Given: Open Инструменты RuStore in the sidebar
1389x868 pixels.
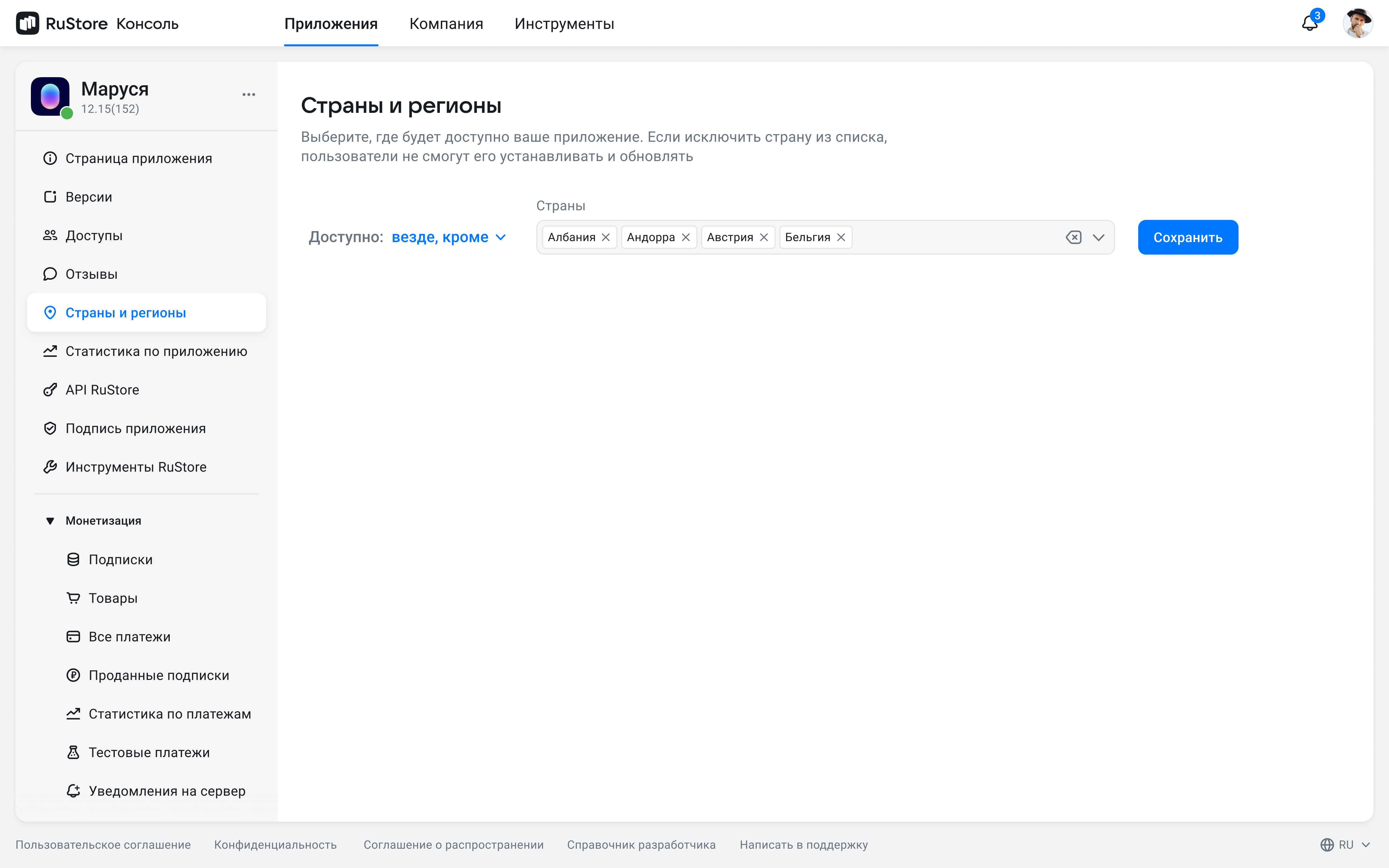Looking at the screenshot, I should point(146,467).
